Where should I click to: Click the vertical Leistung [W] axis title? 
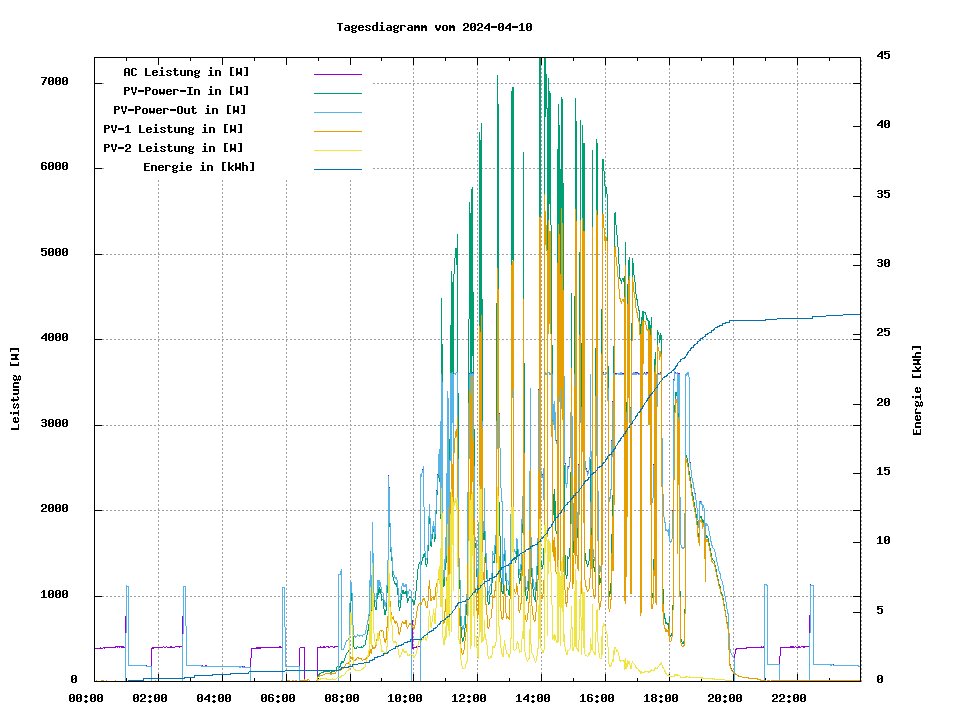coord(16,389)
